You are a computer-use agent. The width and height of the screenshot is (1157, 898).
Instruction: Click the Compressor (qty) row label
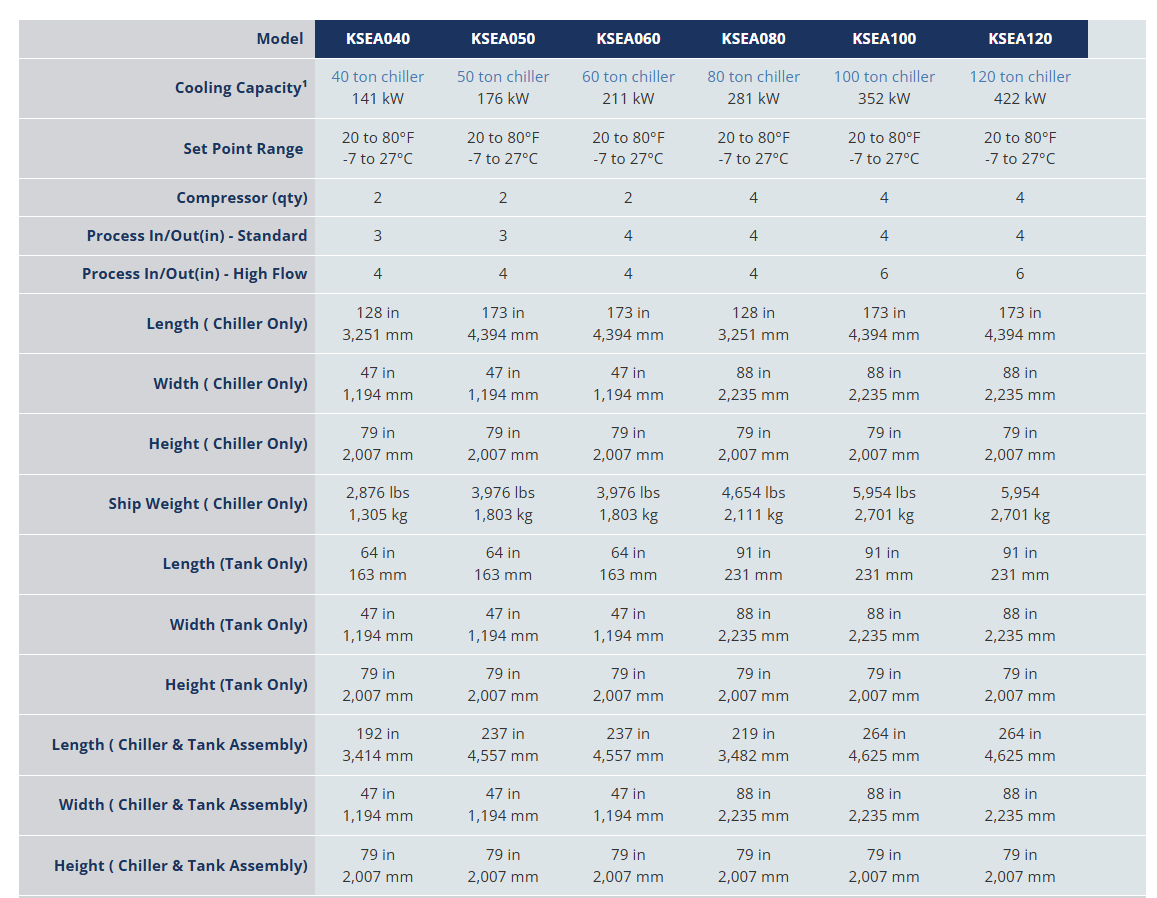[241, 198]
